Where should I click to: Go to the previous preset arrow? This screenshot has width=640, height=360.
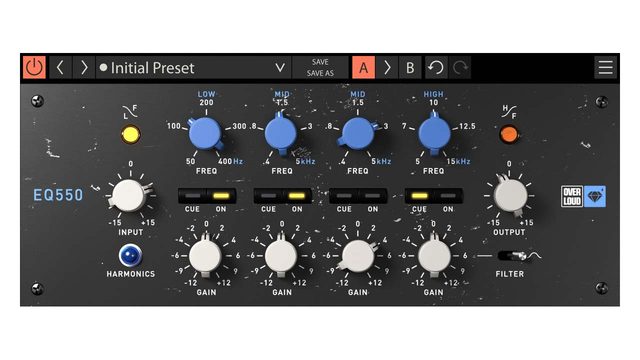pos(60,67)
